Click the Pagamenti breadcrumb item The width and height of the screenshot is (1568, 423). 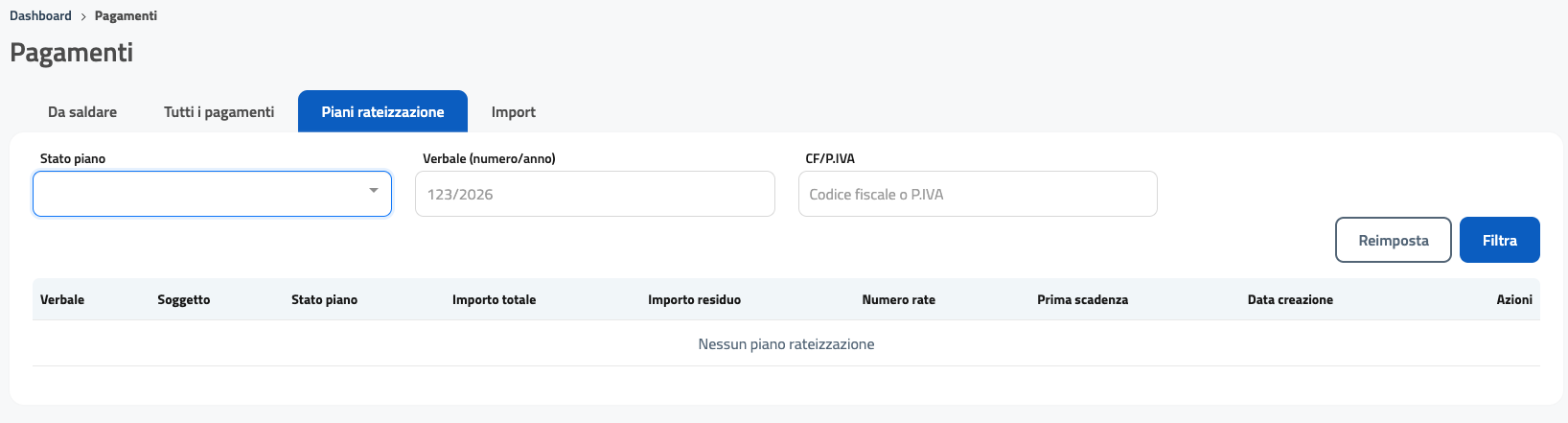pos(126,16)
